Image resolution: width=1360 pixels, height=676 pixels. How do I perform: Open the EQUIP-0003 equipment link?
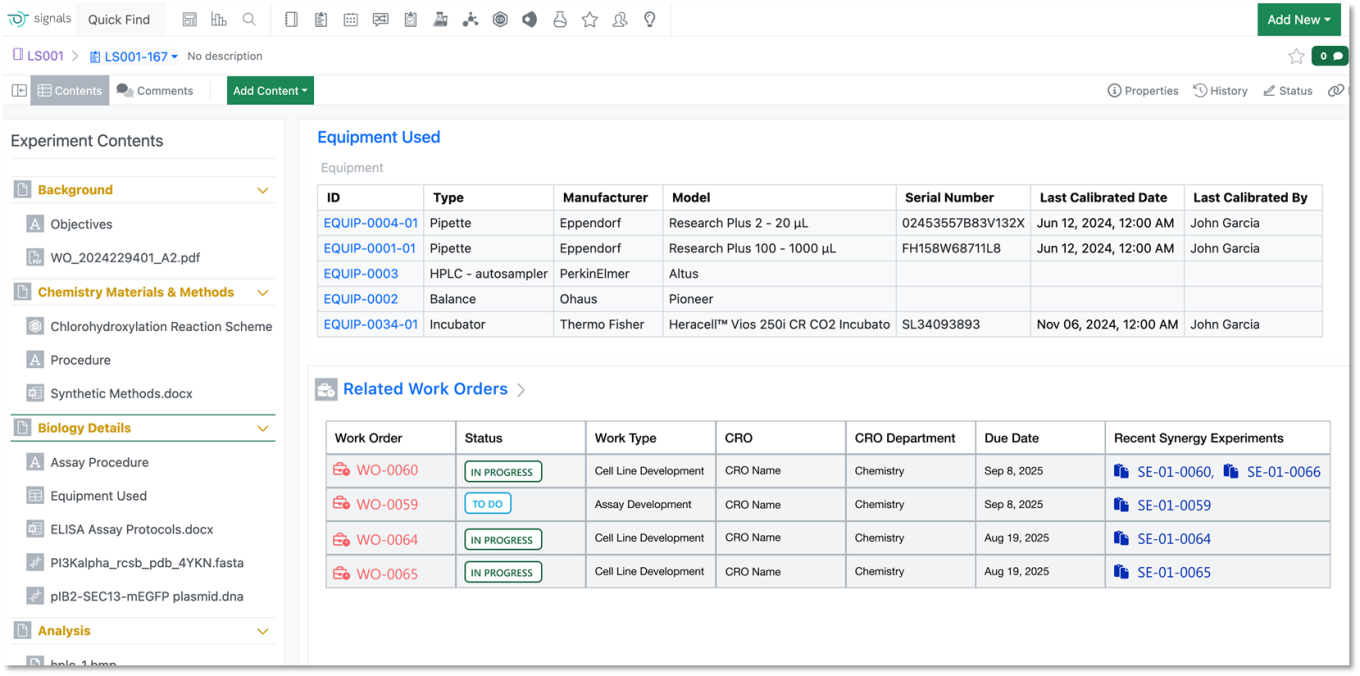tap(360, 274)
